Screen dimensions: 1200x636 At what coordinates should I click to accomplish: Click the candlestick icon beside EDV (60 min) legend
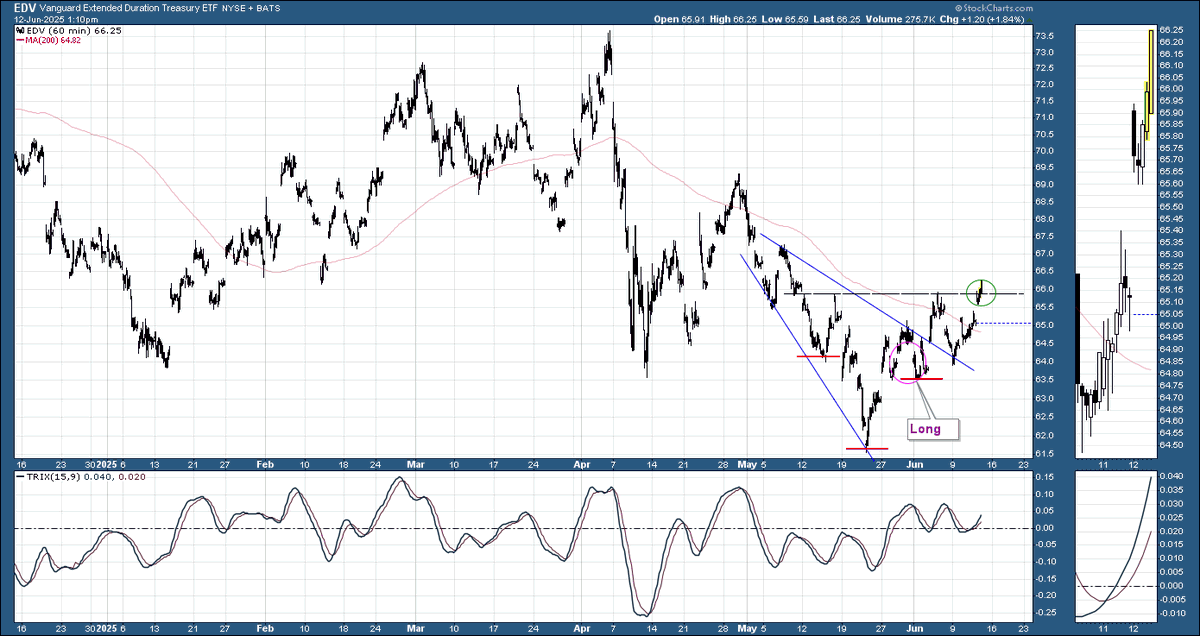click(x=19, y=31)
